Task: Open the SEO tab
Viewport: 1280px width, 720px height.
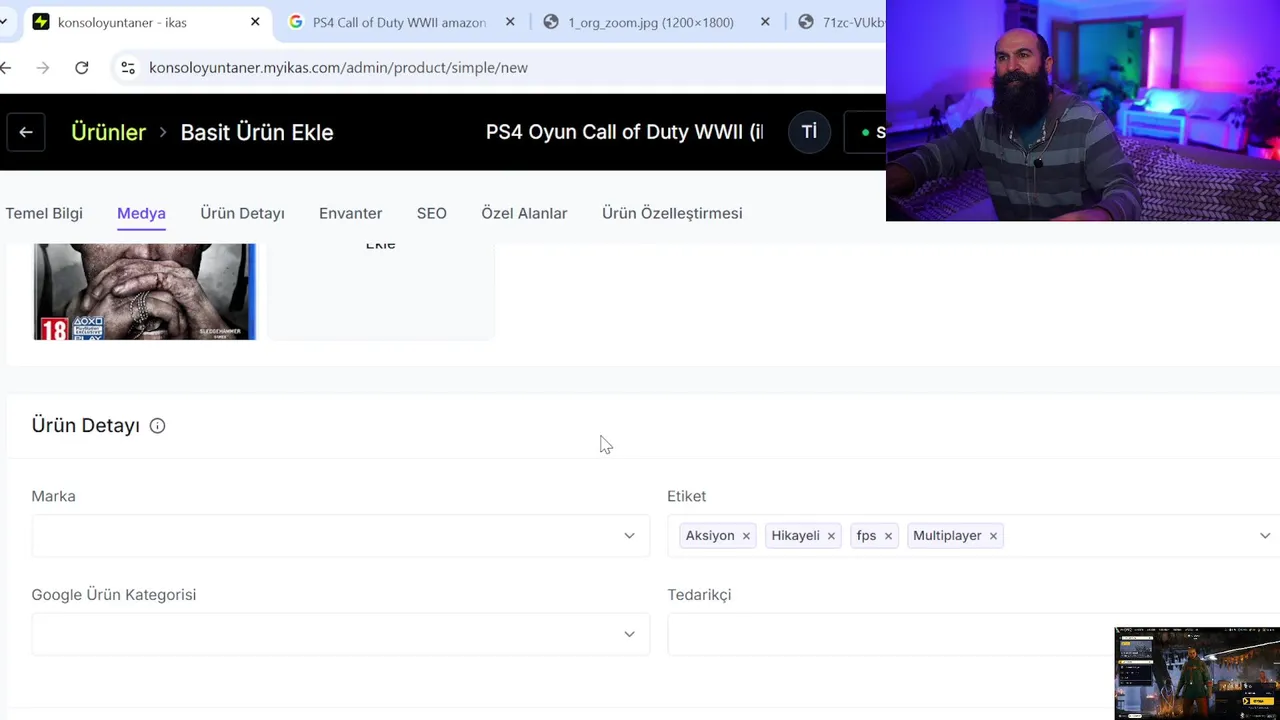Action: click(x=432, y=213)
